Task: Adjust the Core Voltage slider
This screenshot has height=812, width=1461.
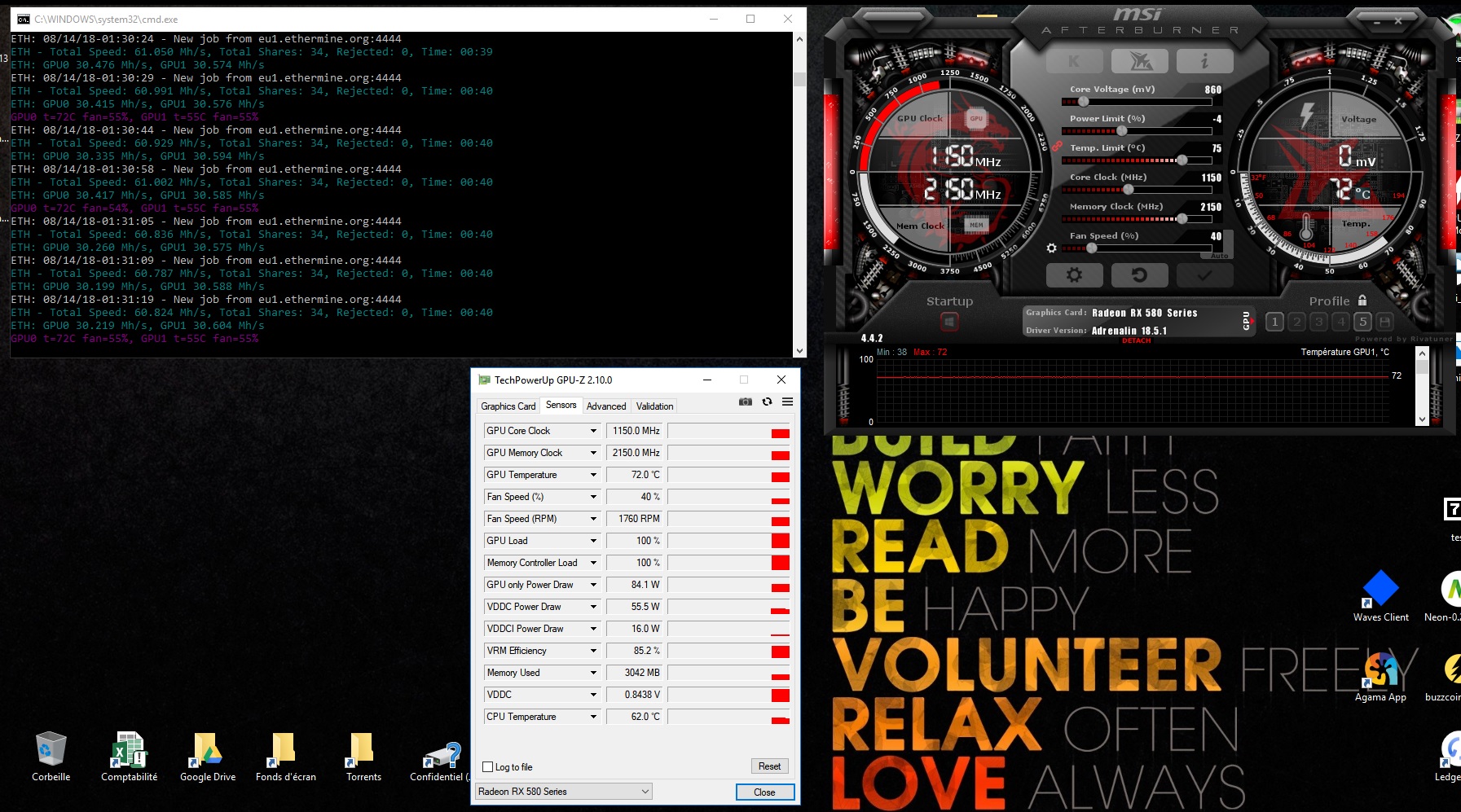Action: click(1085, 101)
